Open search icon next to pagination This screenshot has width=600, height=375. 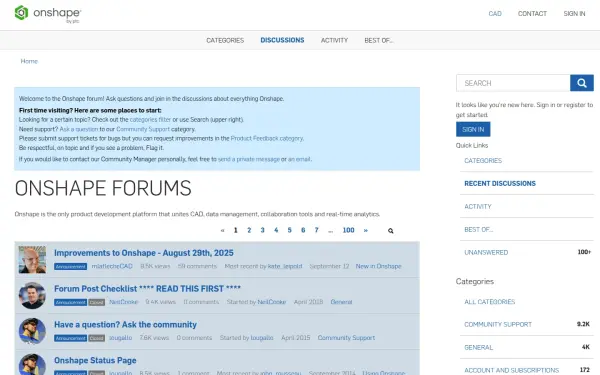[390, 231]
